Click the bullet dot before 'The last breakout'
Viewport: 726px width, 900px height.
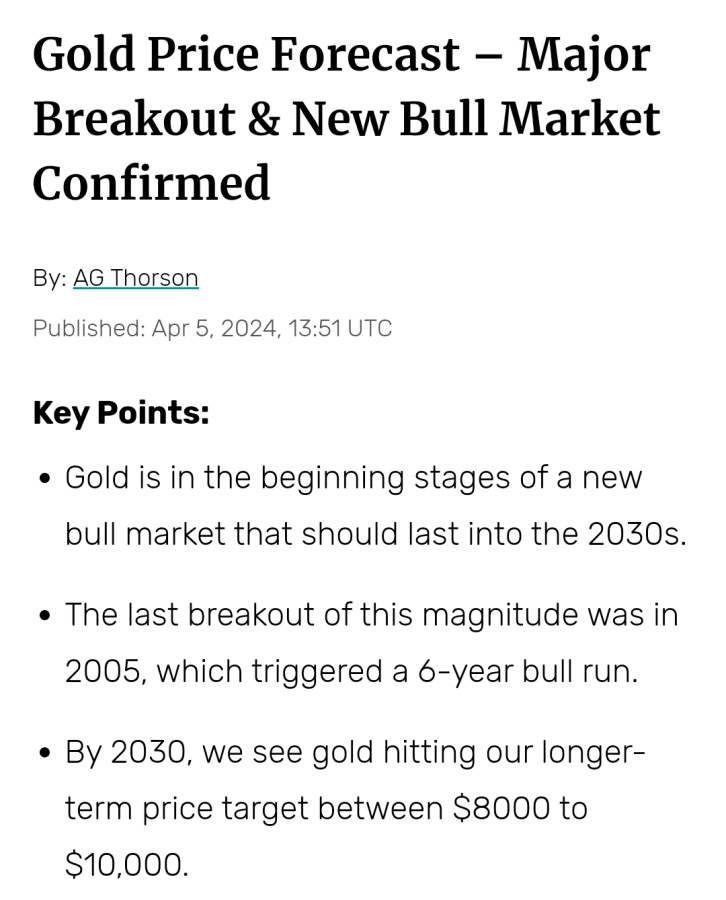tap(44, 616)
